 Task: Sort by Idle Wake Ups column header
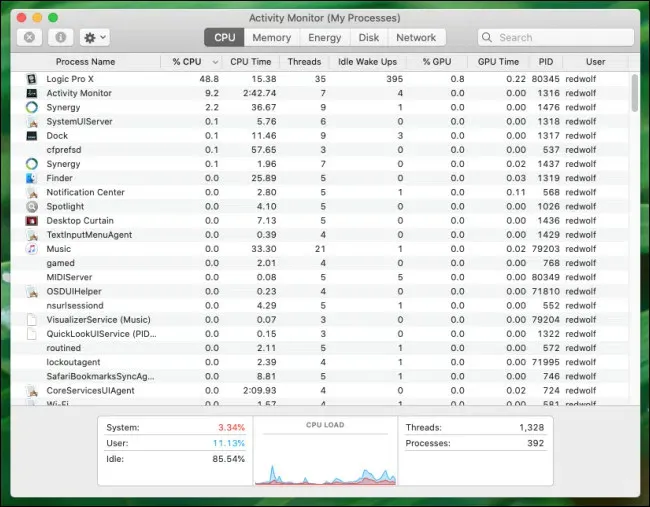(367, 62)
